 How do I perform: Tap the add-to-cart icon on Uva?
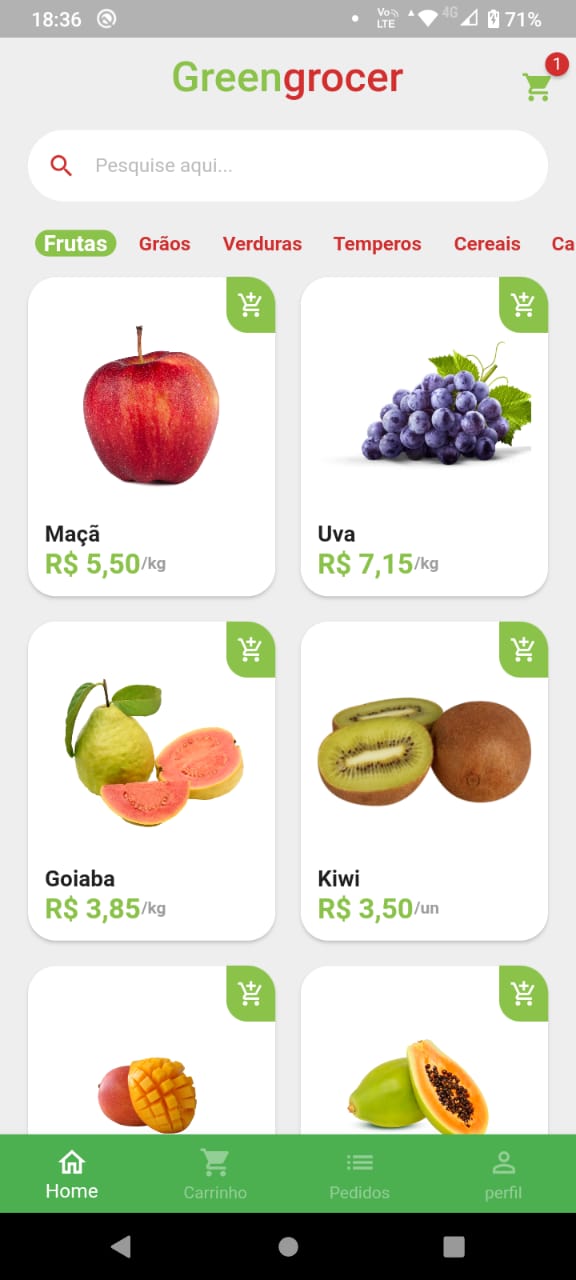tap(523, 306)
